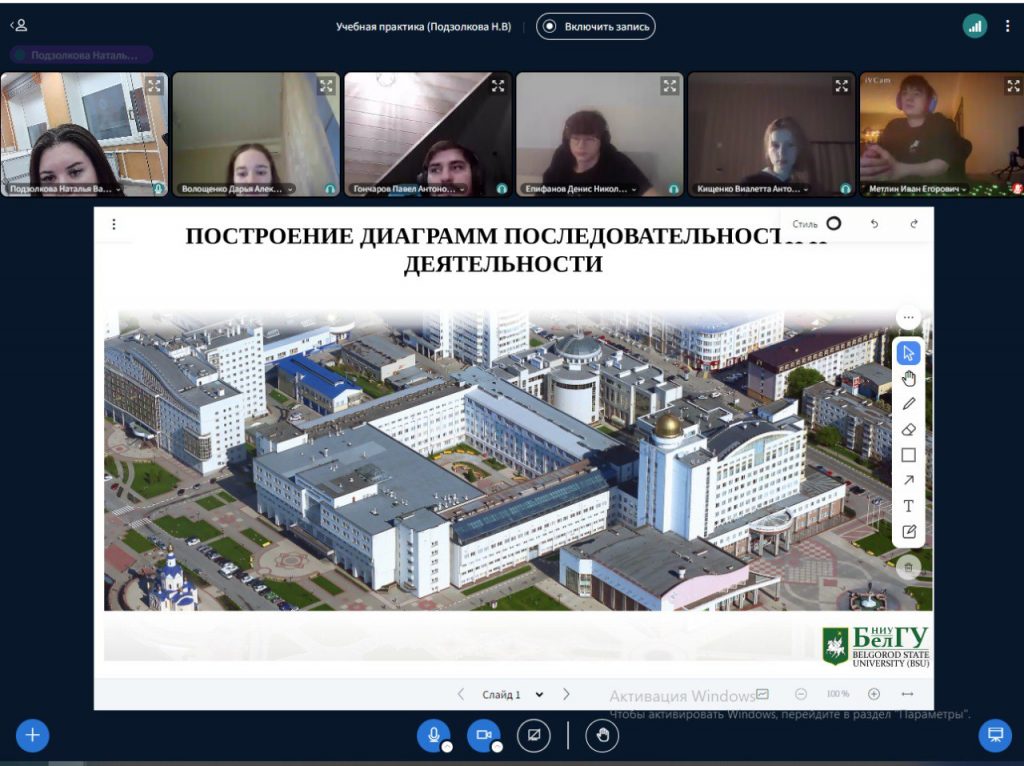Open the Стиль style color picker
Image resolution: width=1024 pixels, height=766 pixels.
[833, 223]
